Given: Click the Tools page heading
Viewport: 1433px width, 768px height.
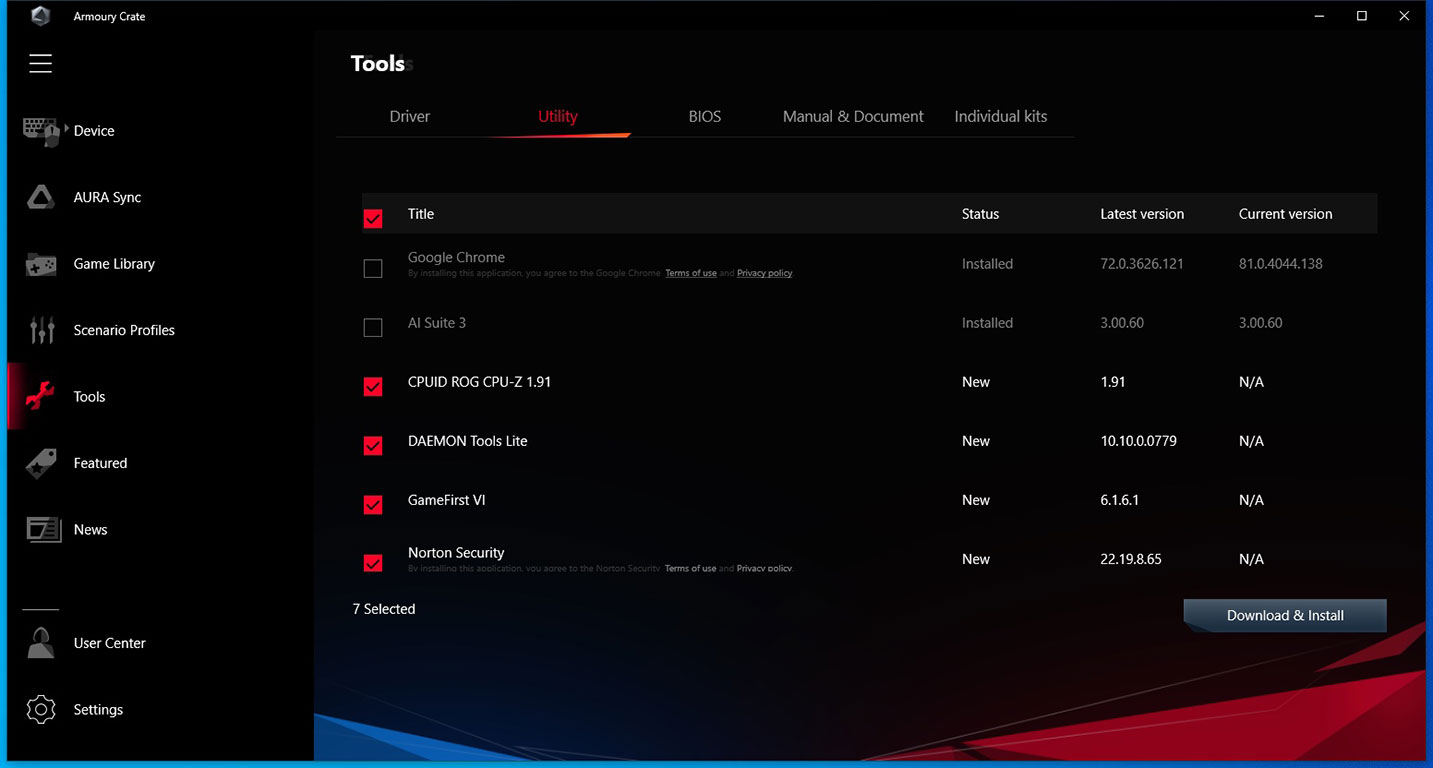Looking at the screenshot, I should pos(378,63).
